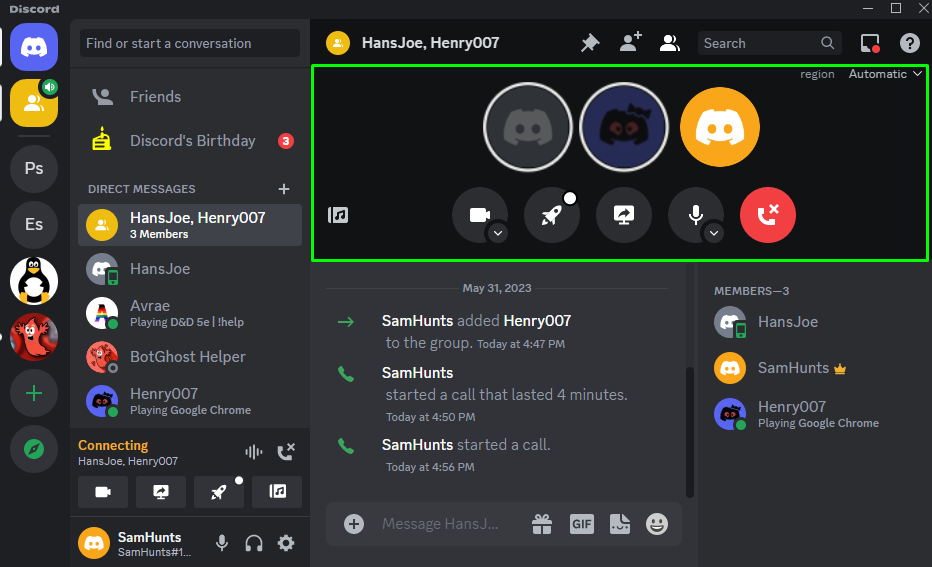This screenshot has height=567, width=932.
Task: Open the sticker picker
Action: coord(619,524)
